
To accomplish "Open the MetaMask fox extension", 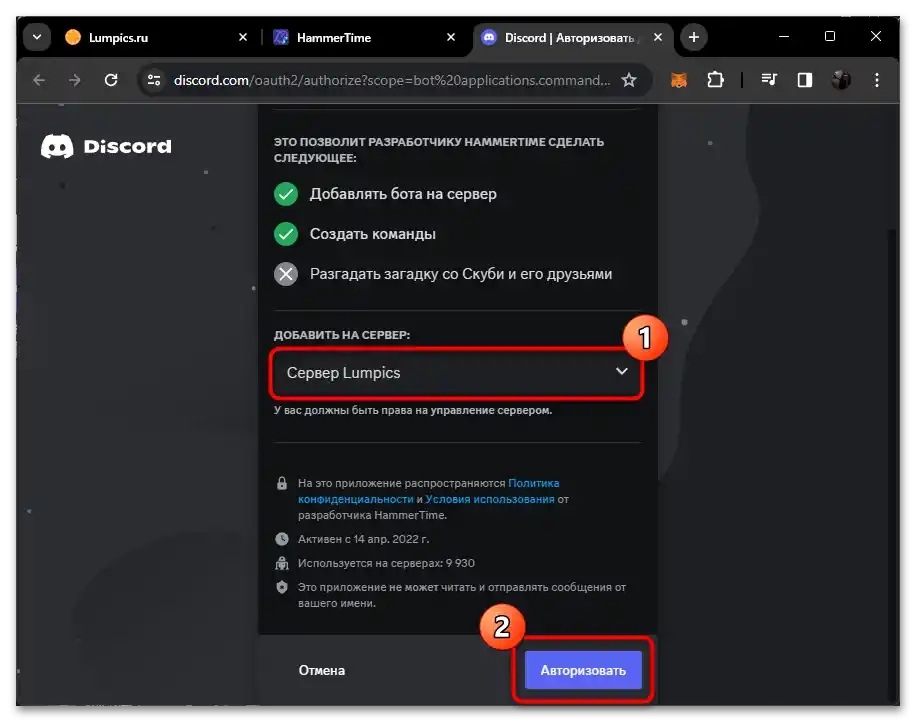I will point(679,80).
